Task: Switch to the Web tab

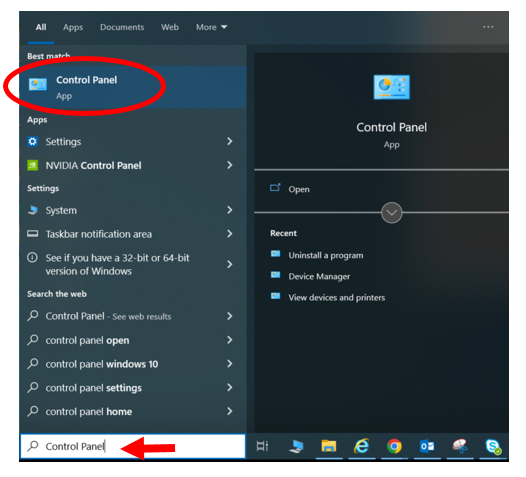Action: 170,27
